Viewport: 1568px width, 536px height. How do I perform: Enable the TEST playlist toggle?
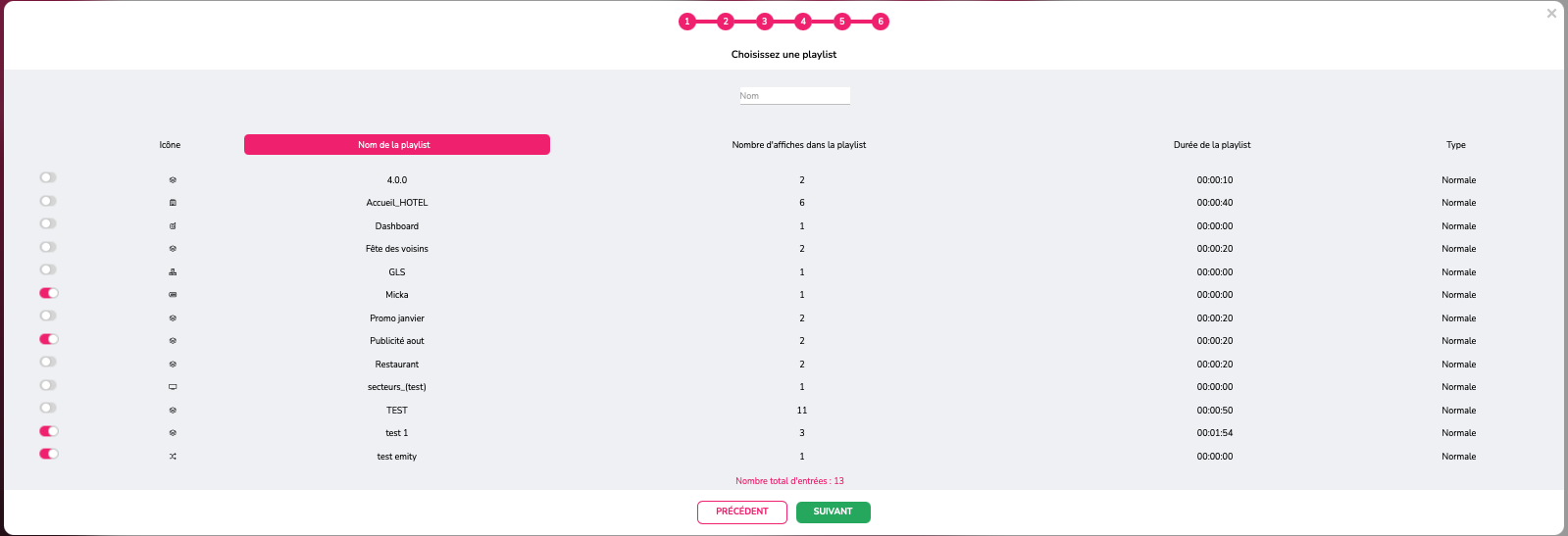48,408
